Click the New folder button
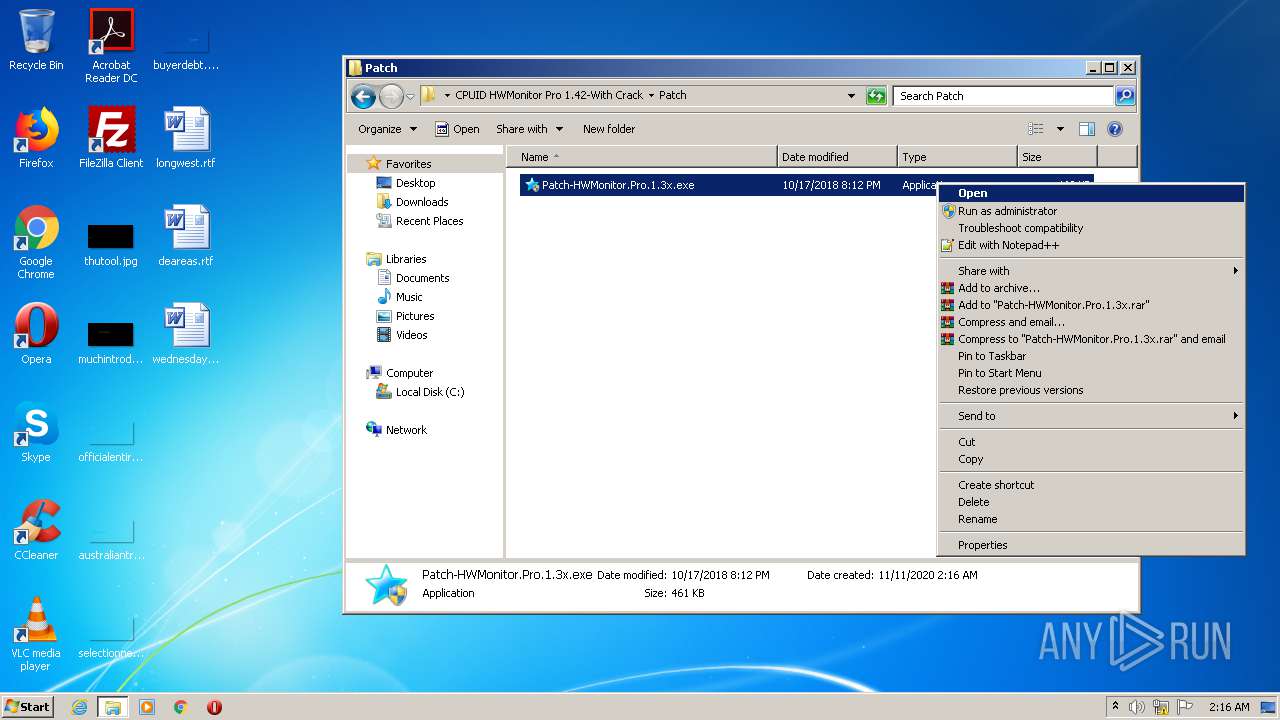The height and width of the screenshot is (720, 1280). click(x=609, y=129)
